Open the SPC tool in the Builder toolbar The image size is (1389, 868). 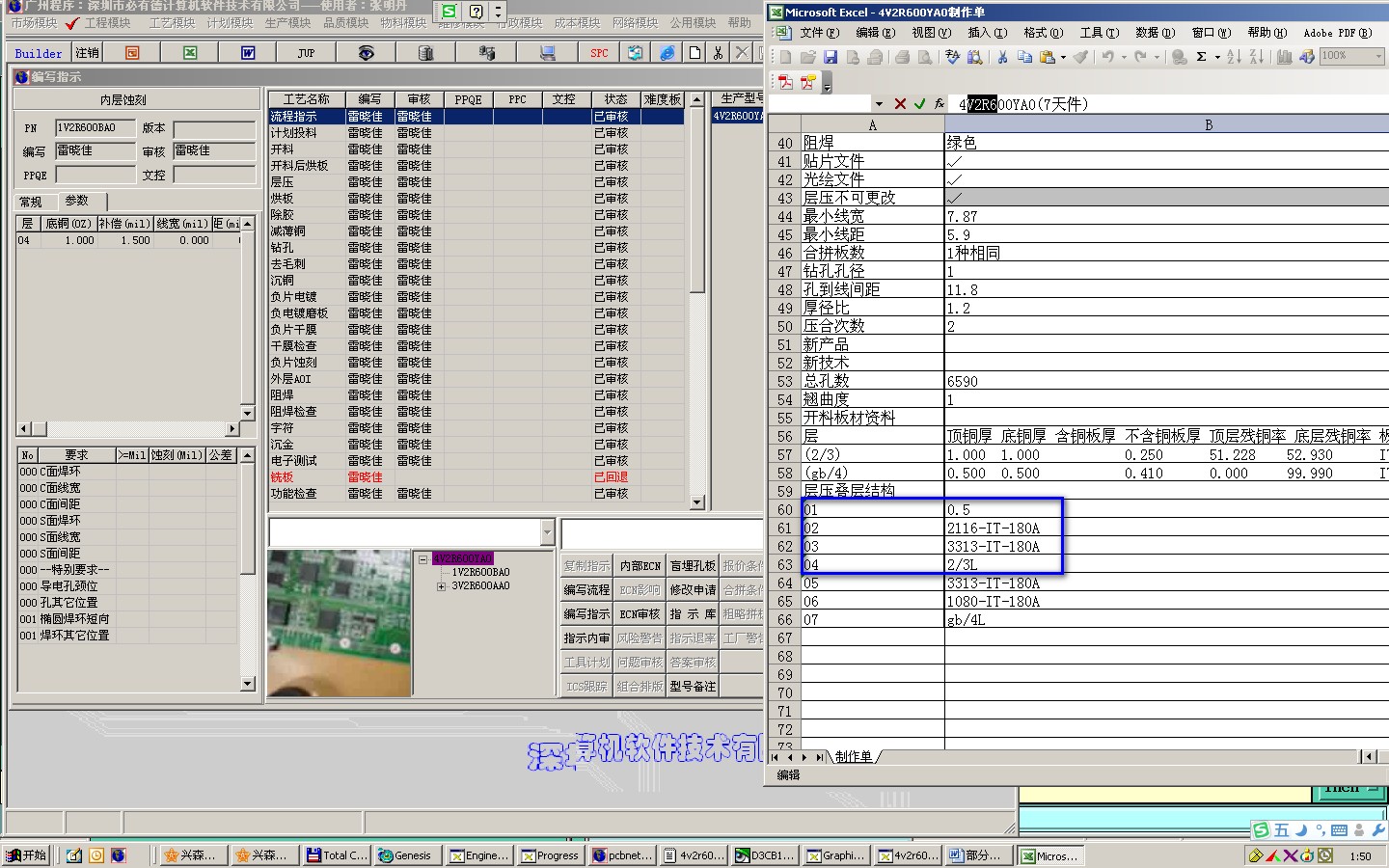599,53
